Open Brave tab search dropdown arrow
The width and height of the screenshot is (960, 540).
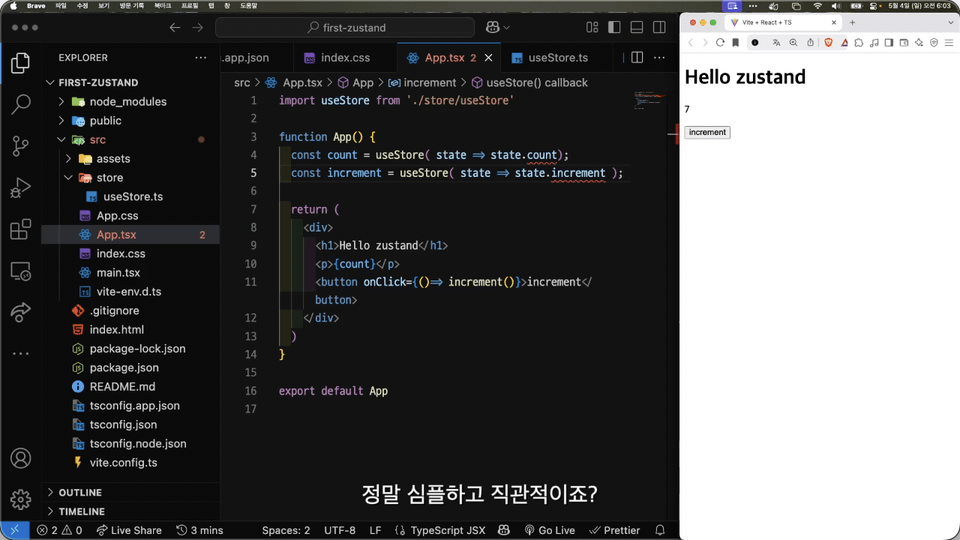pos(950,23)
